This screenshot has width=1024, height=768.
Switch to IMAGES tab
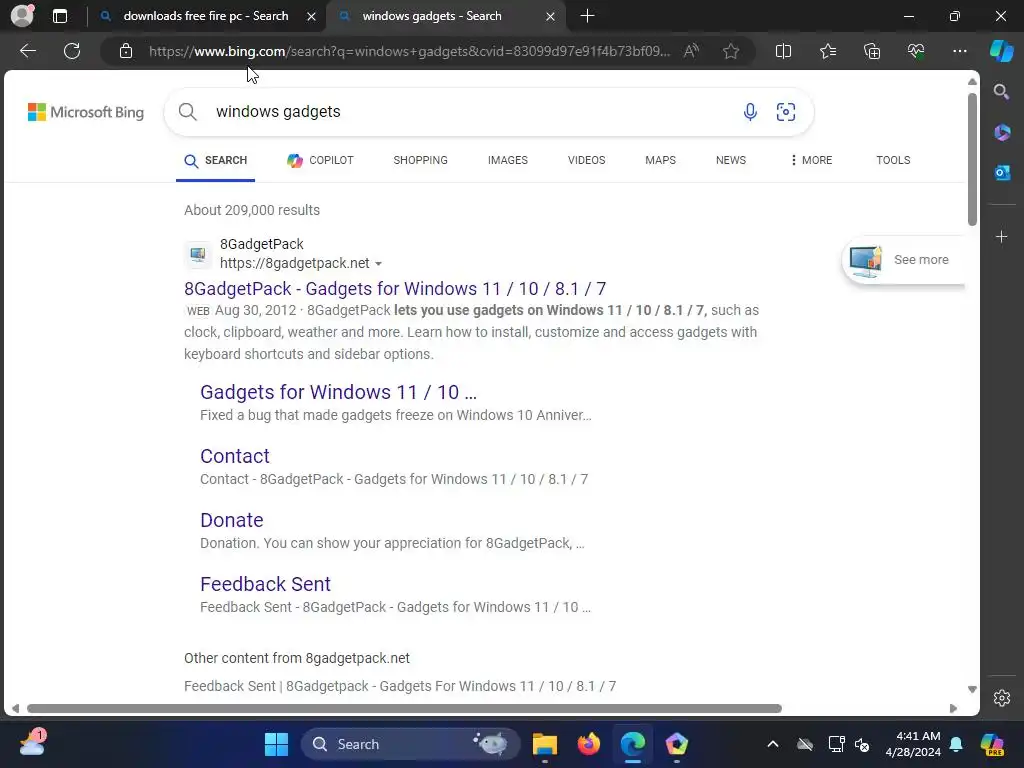pyautogui.click(x=507, y=160)
